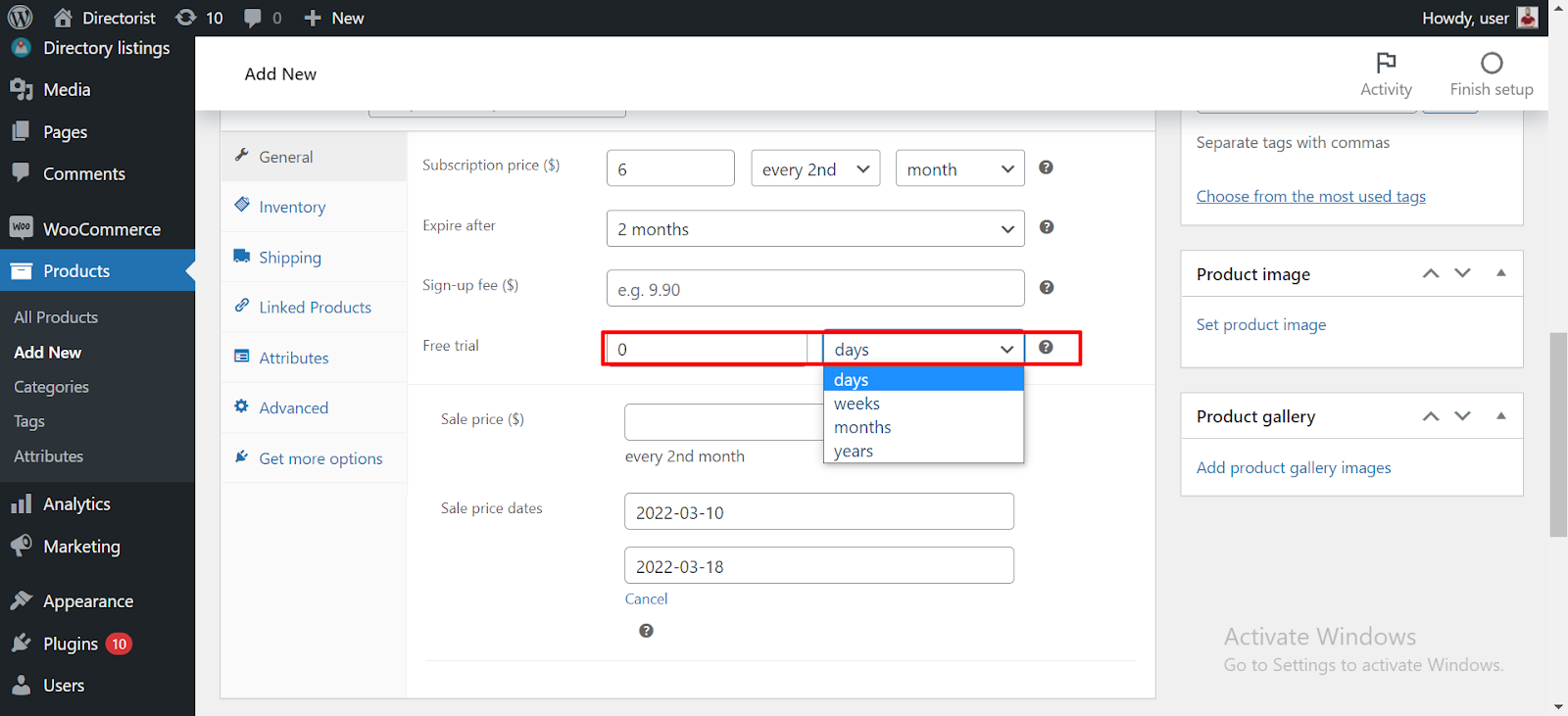Switch to the Linked Products tab
Viewport: 1568px width, 716px height.
[x=314, y=308]
